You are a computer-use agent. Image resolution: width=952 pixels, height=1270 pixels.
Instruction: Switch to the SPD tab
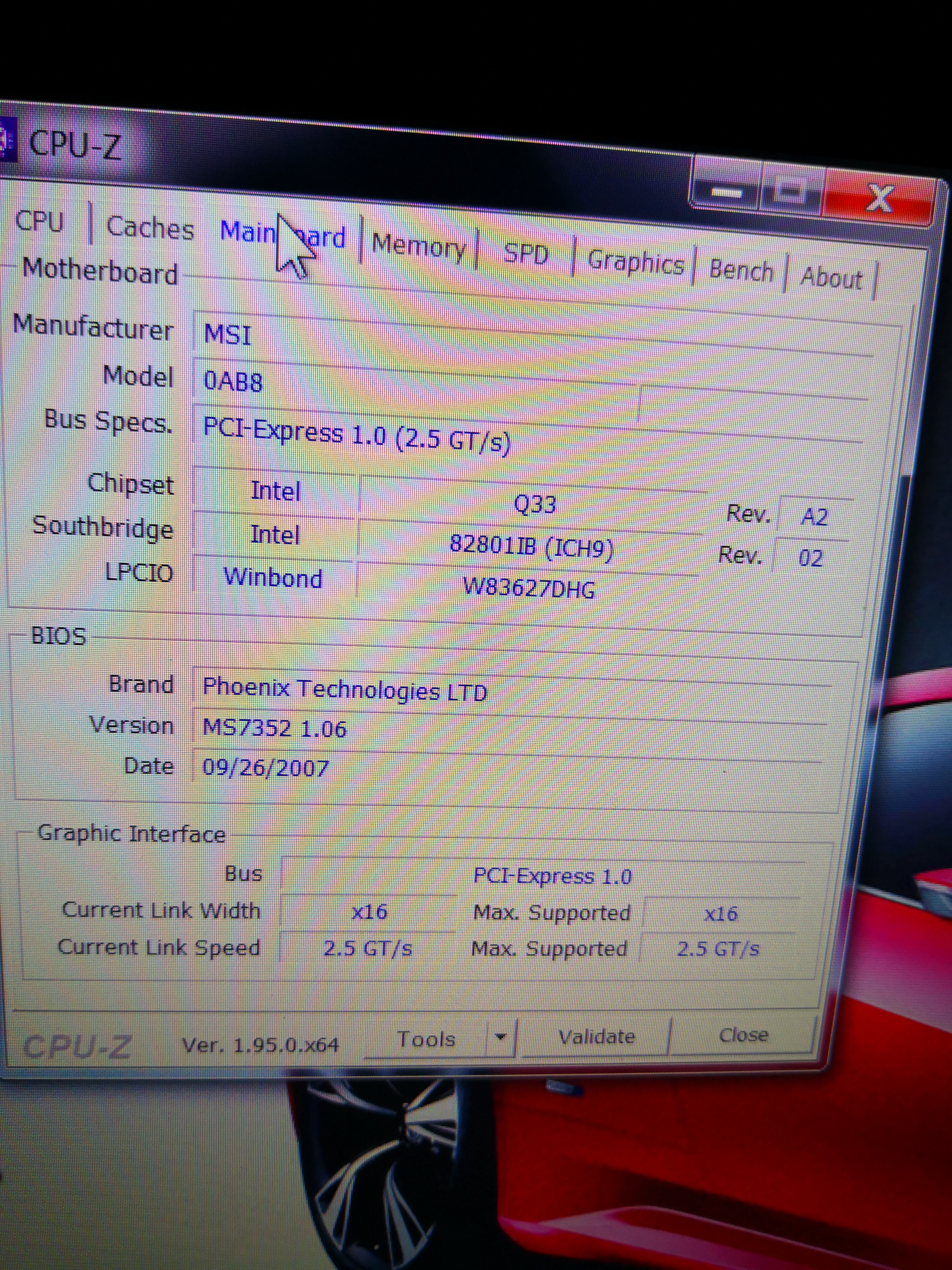tap(526, 254)
